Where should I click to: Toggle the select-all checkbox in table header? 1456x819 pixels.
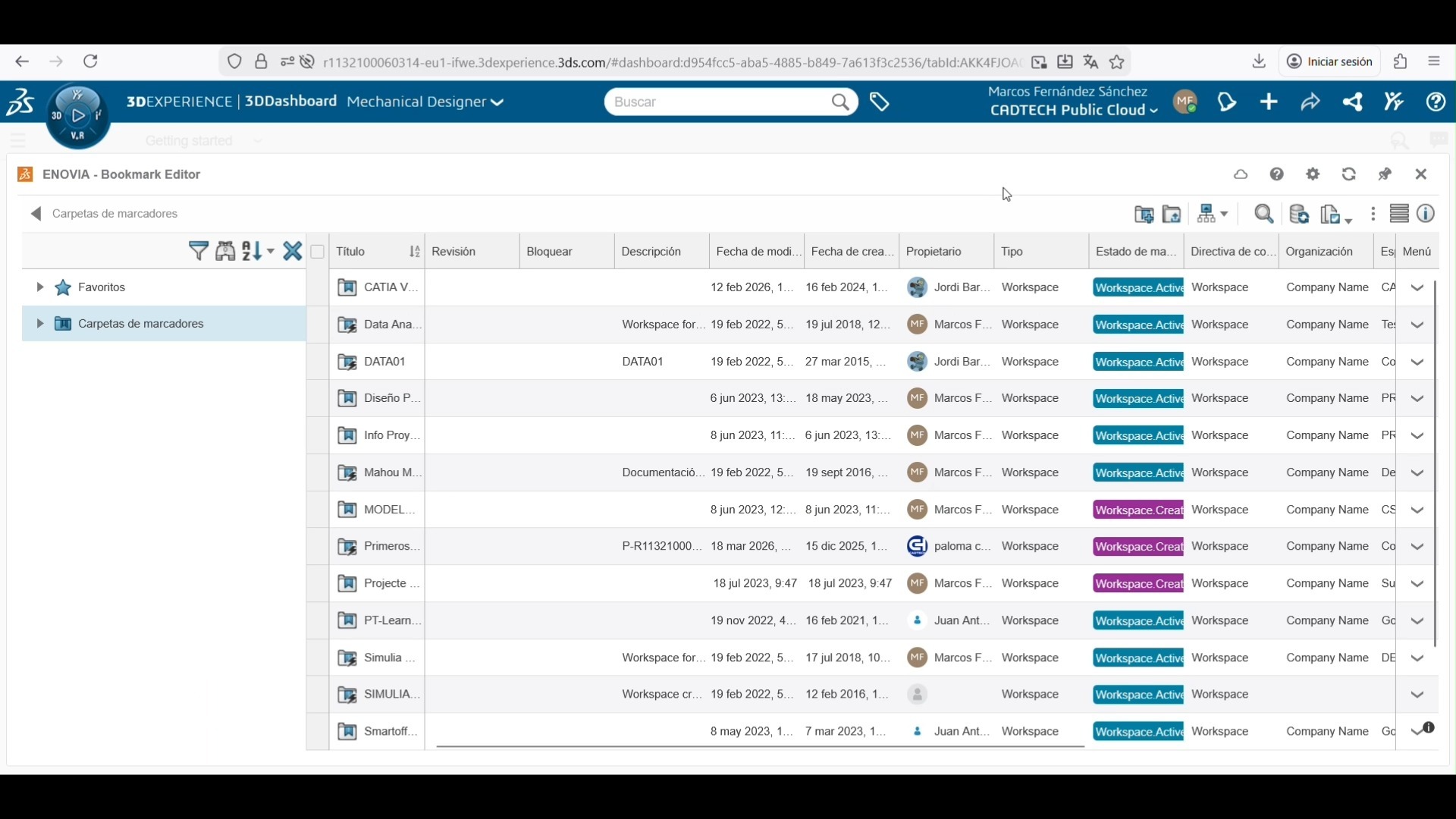[x=318, y=252]
